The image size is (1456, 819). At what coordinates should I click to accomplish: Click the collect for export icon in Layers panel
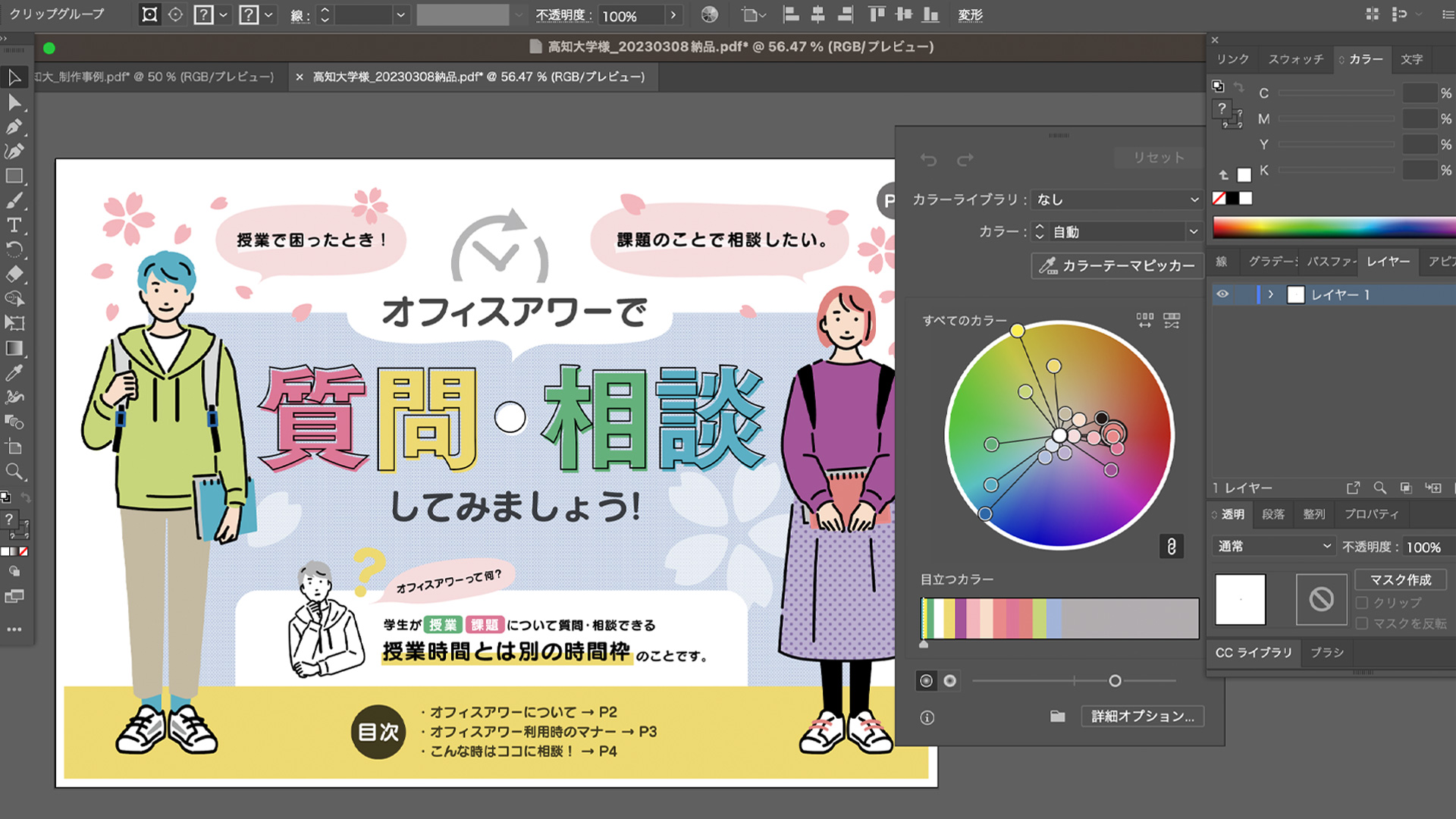tap(1354, 488)
